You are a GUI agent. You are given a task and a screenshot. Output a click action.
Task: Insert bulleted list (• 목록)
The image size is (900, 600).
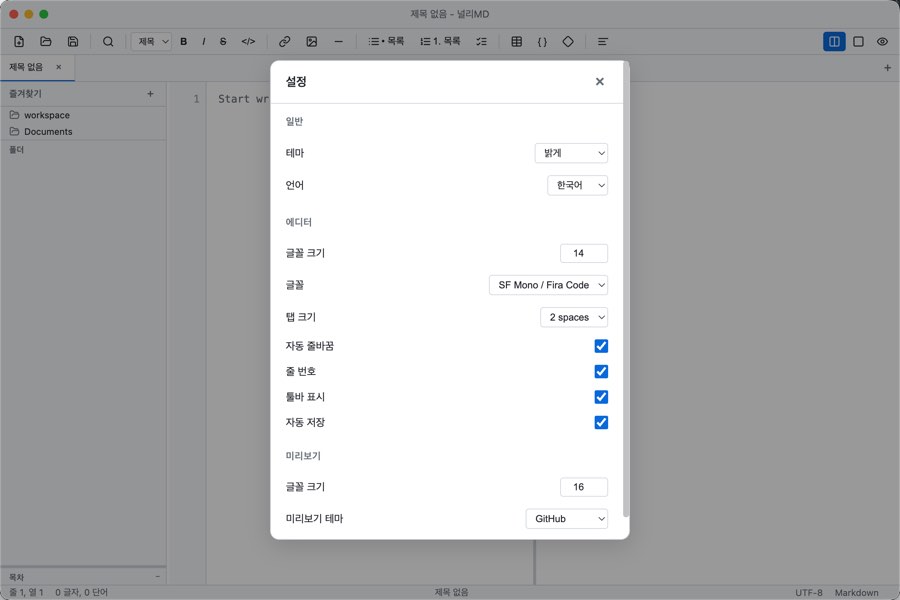coord(386,41)
